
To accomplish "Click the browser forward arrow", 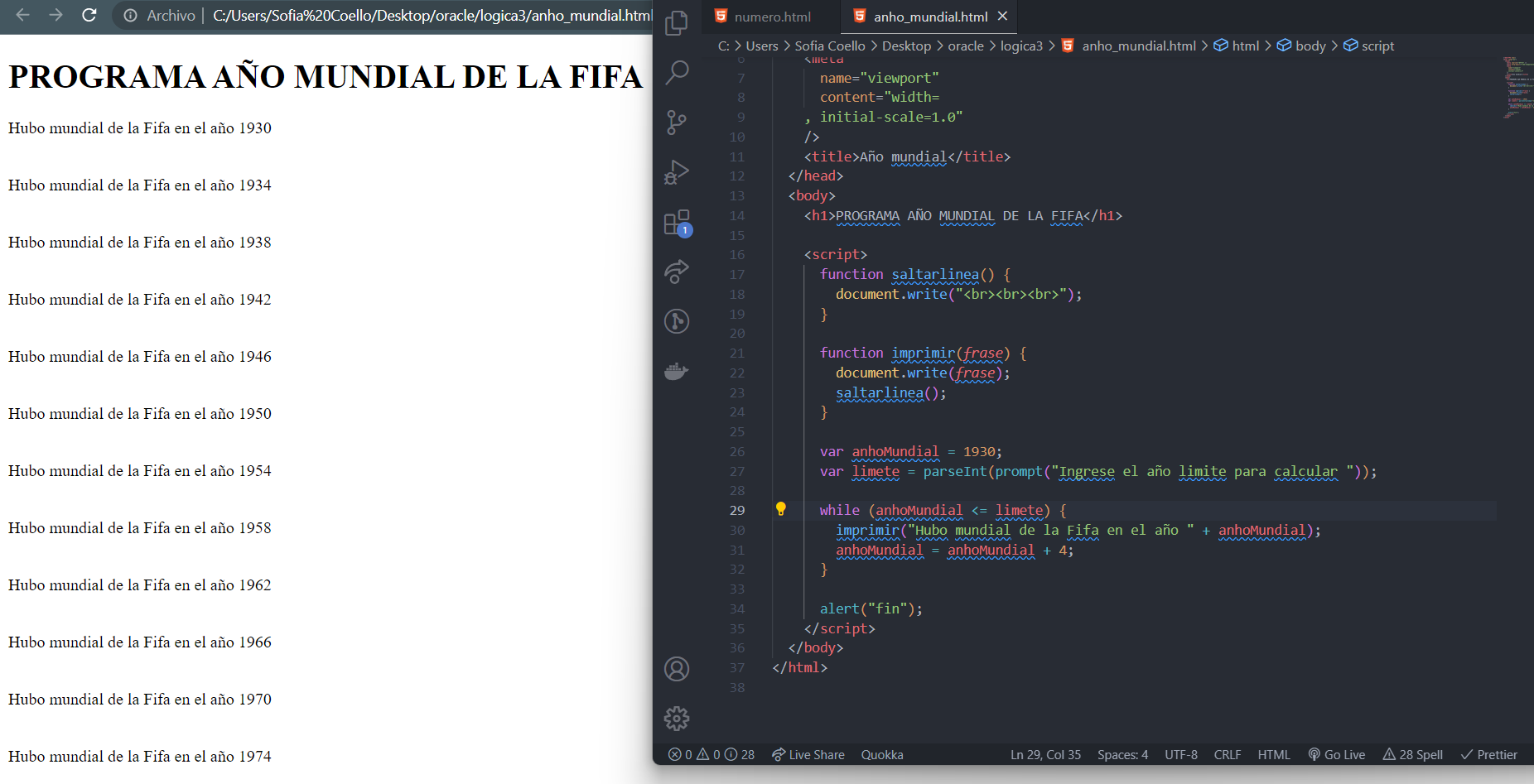I will [x=55, y=15].
